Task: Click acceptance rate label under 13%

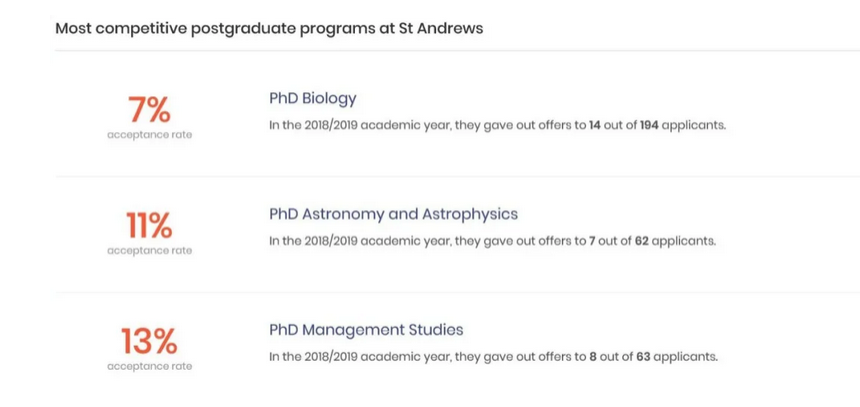Action: [x=150, y=366]
